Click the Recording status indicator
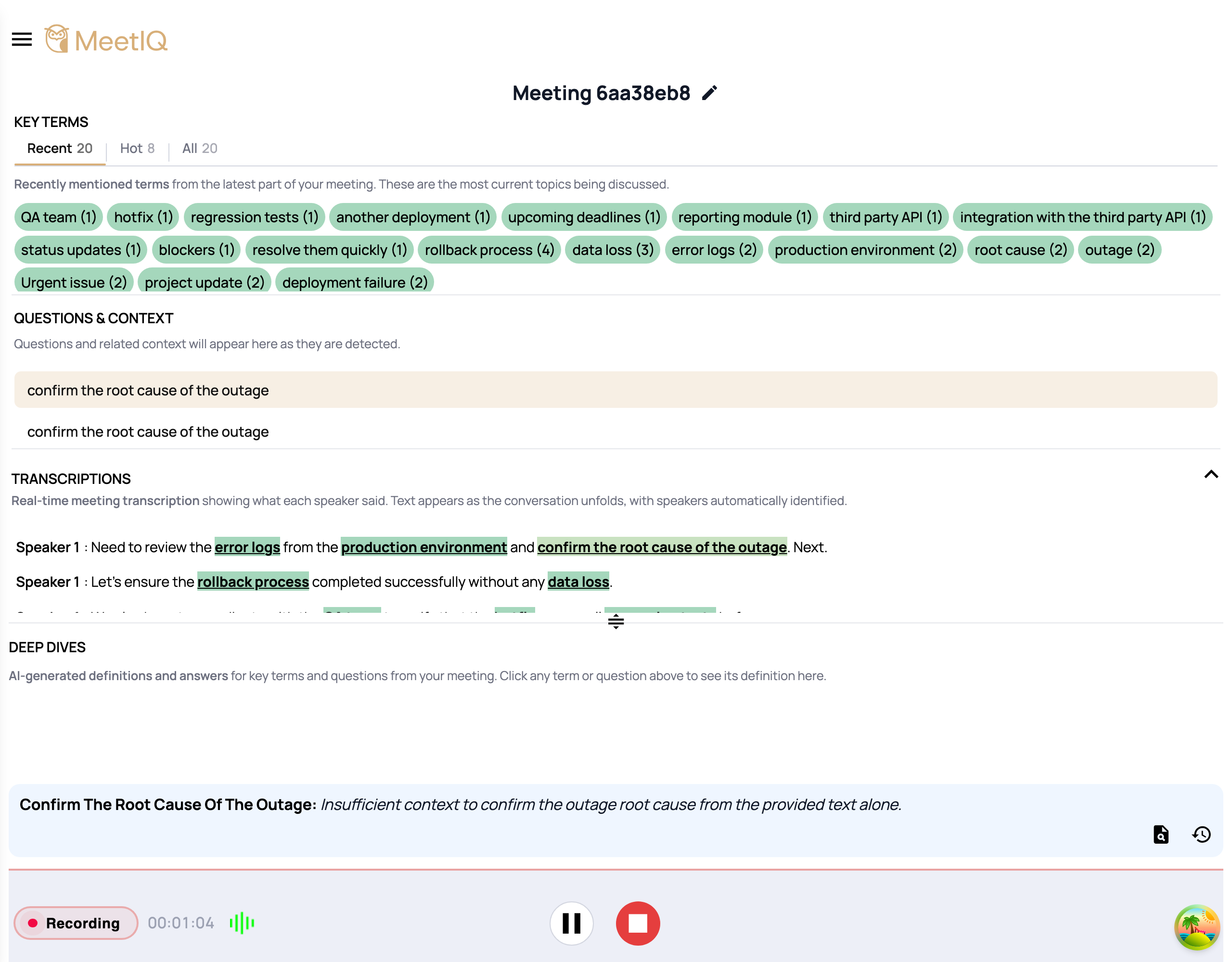The height and width of the screenshot is (962, 1232). click(x=76, y=923)
